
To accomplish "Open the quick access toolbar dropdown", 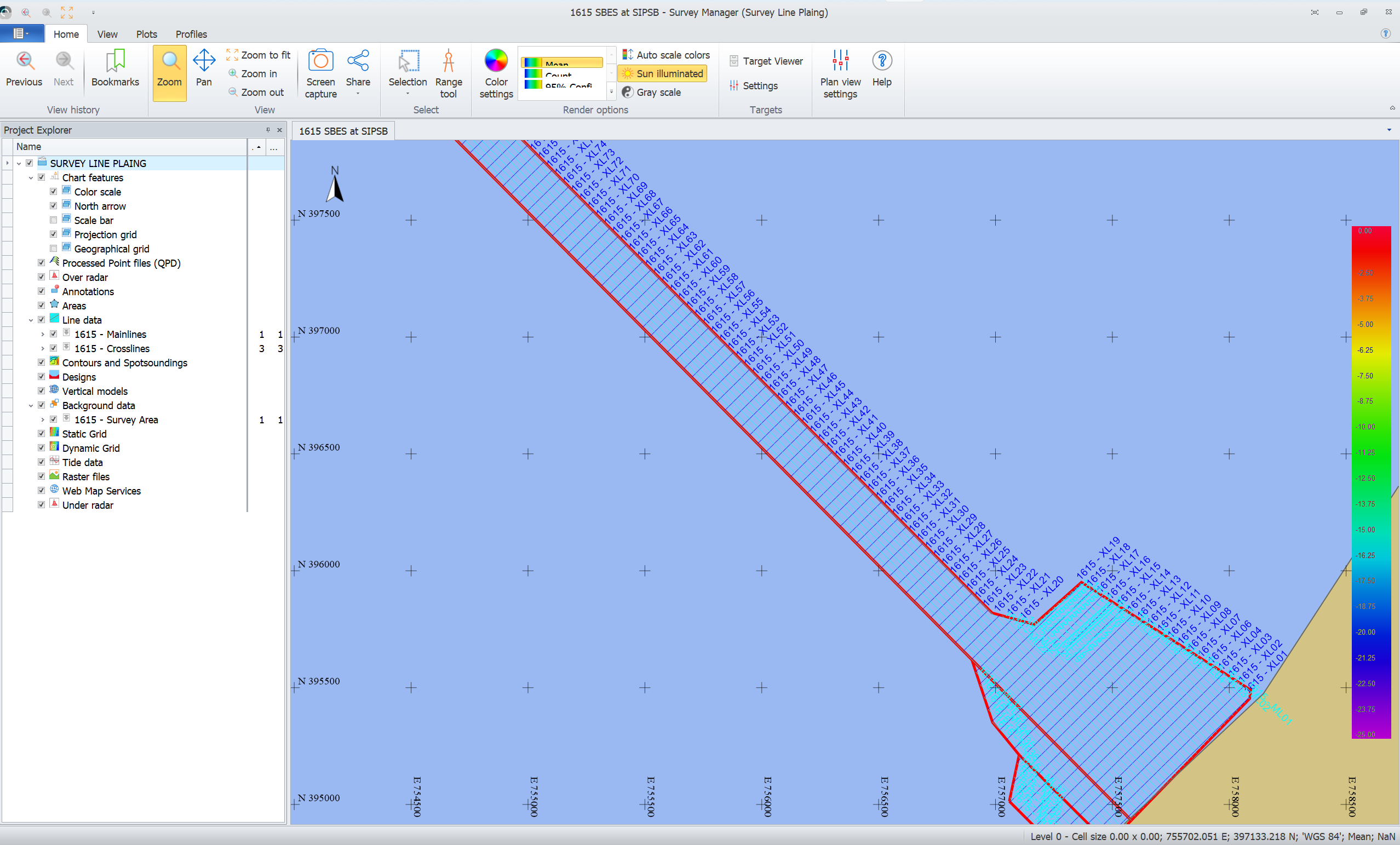I will [x=93, y=12].
